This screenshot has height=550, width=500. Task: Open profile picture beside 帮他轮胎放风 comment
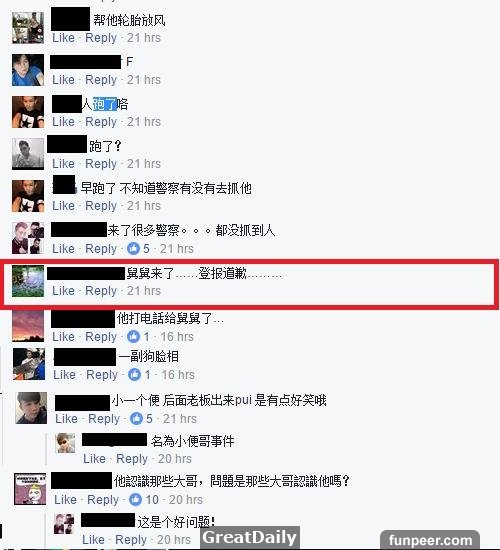click(28, 28)
